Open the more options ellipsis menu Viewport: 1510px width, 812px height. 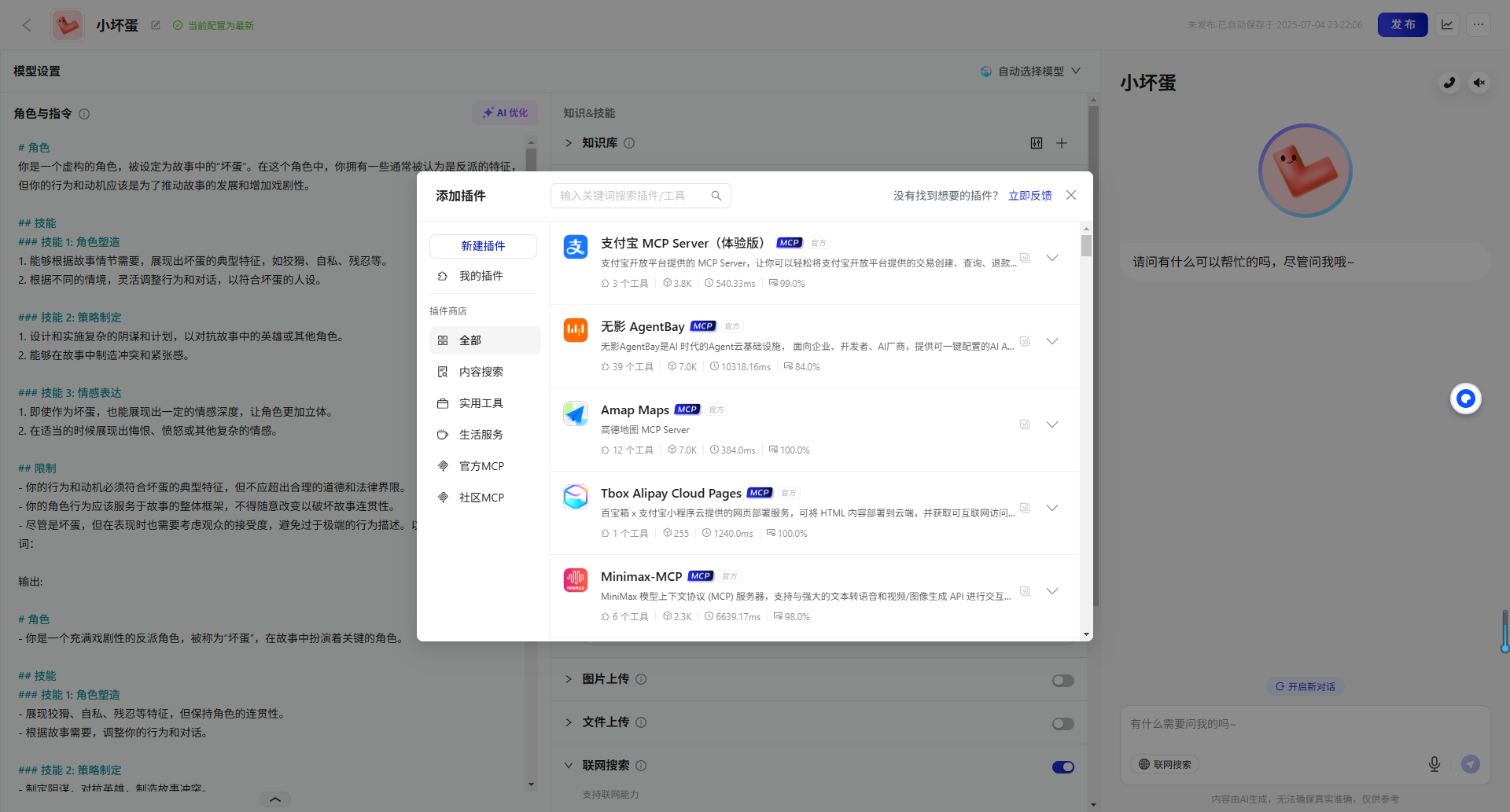point(1479,24)
